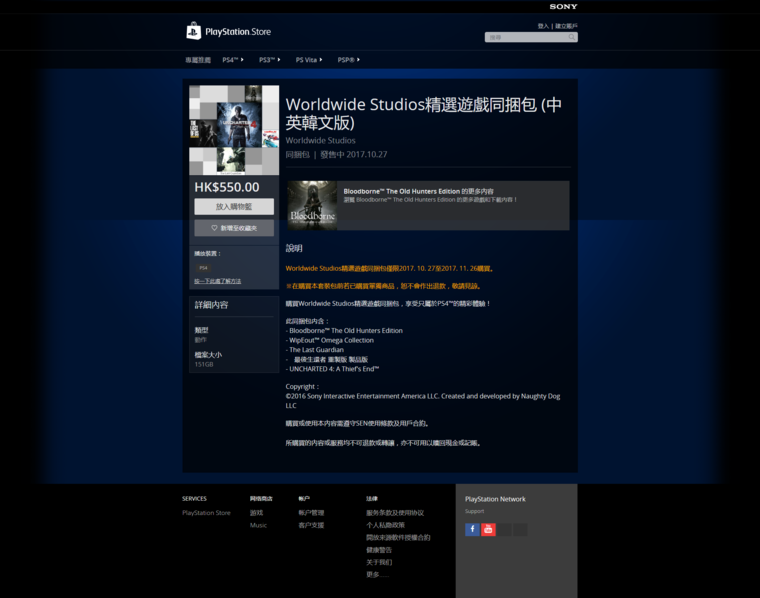Click footer 客户支援 link
This screenshot has width=760, height=598.
[311, 525]
